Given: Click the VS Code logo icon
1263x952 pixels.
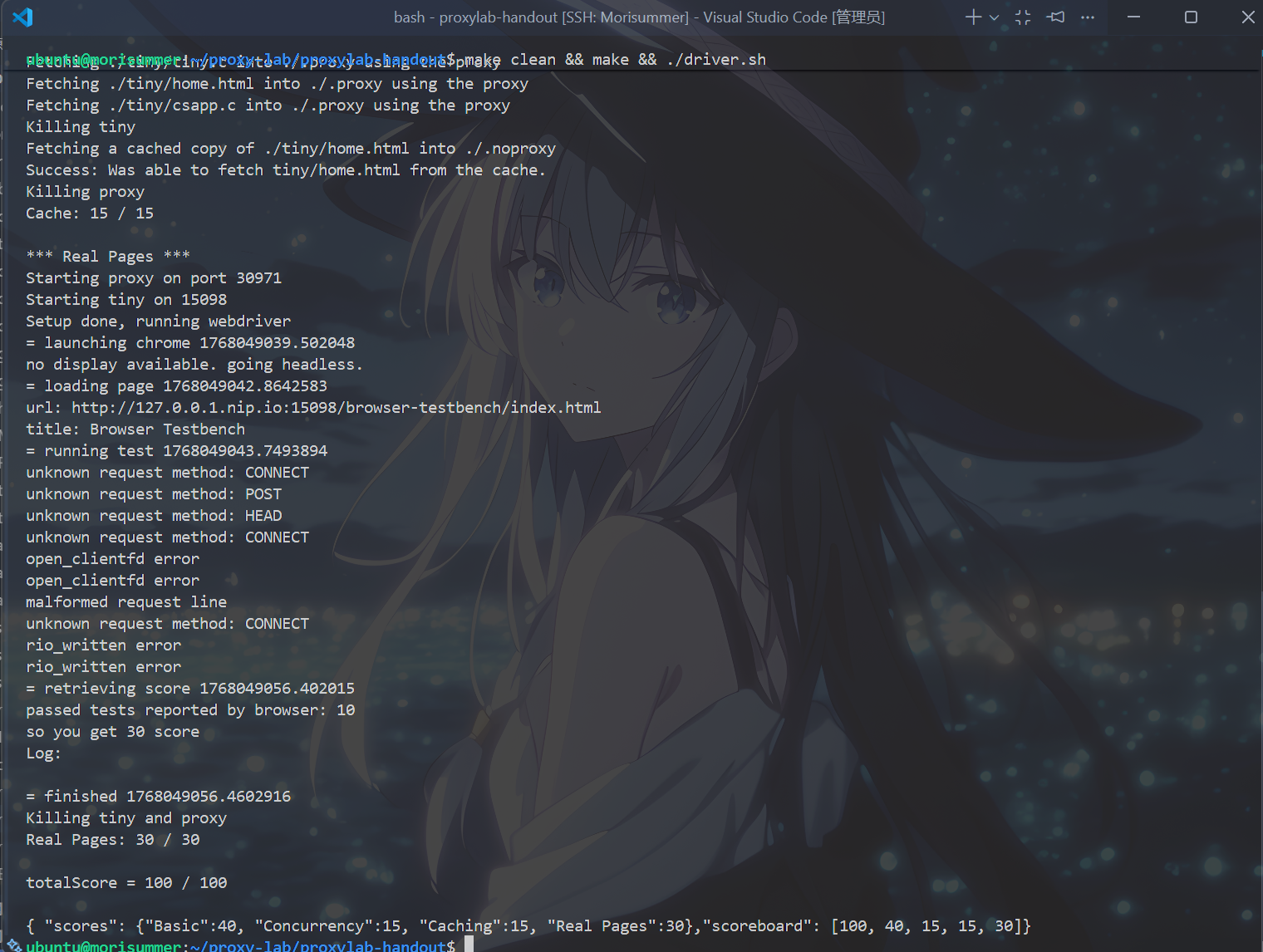Looking at the screenshot, I should coord(22,17).
